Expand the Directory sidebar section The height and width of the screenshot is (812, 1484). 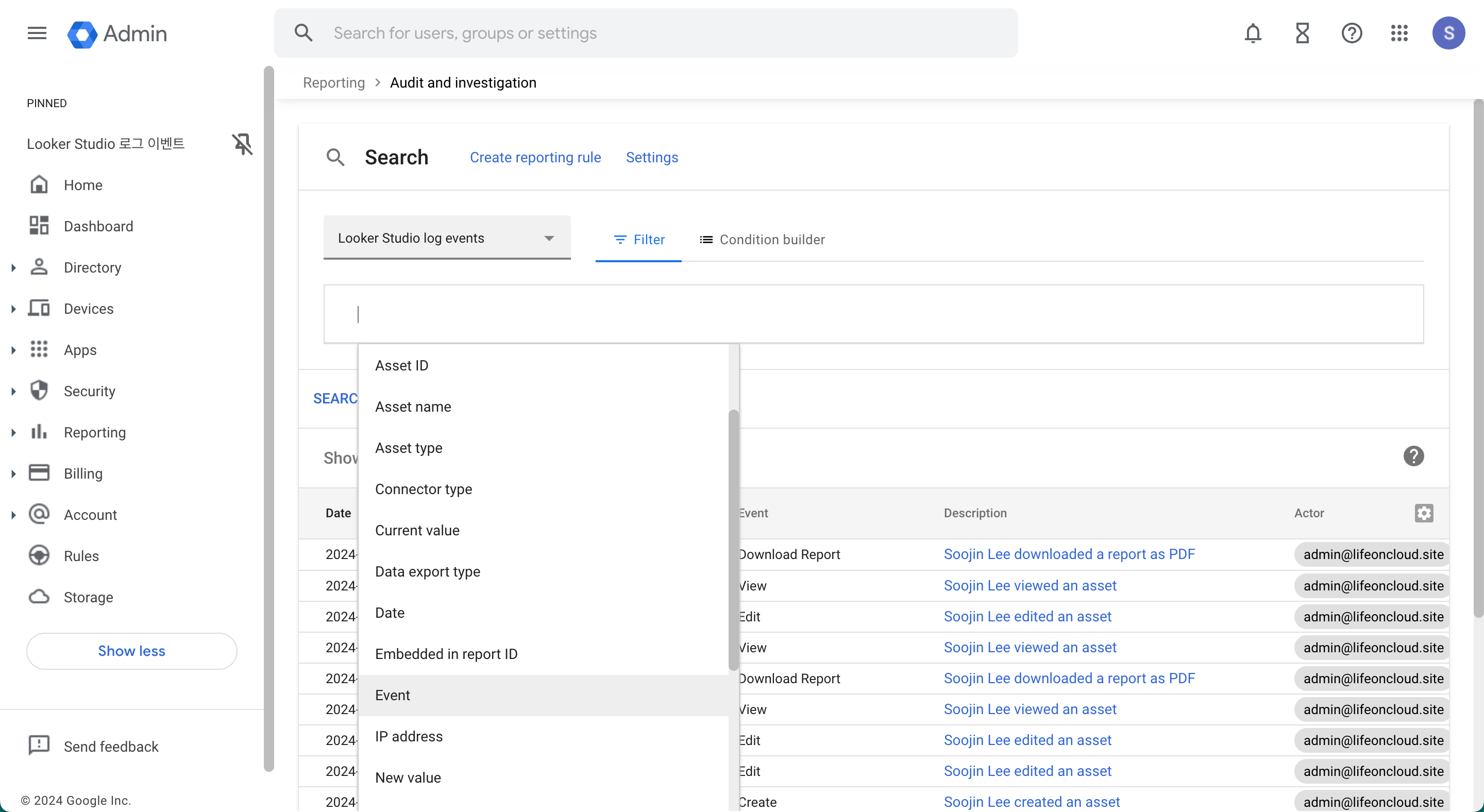pos(14,268)
